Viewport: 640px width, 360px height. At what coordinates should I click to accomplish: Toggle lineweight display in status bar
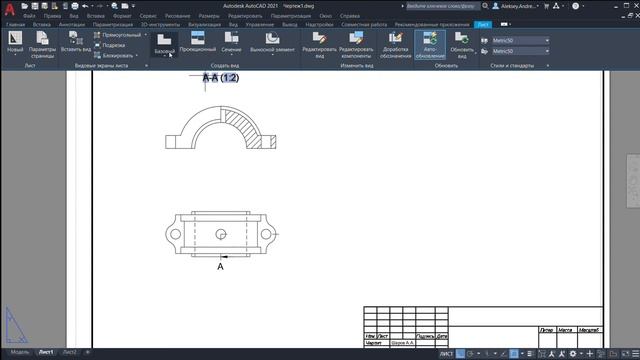[530, 354]
